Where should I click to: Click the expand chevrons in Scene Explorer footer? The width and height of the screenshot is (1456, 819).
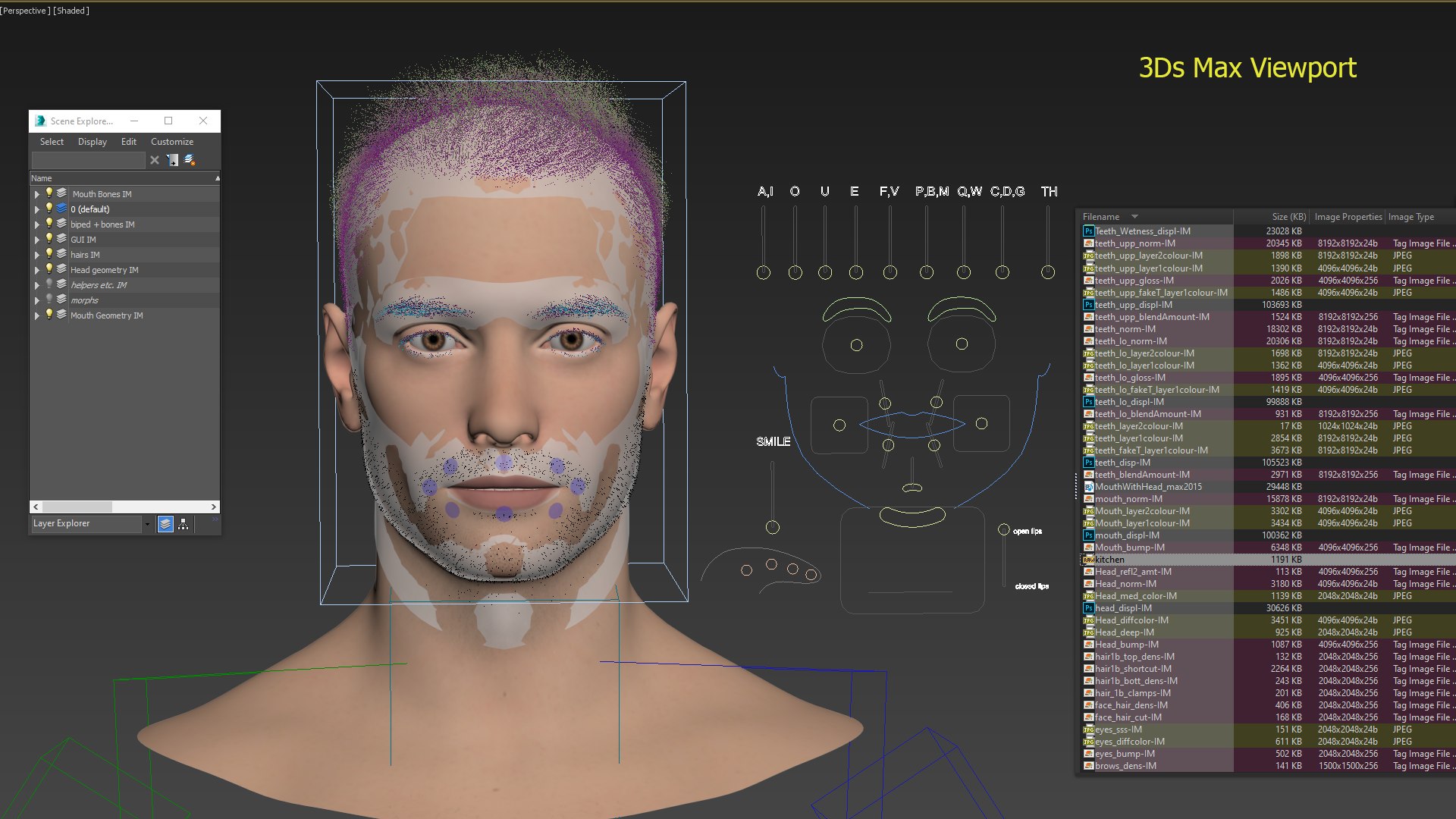click(215, 519)
